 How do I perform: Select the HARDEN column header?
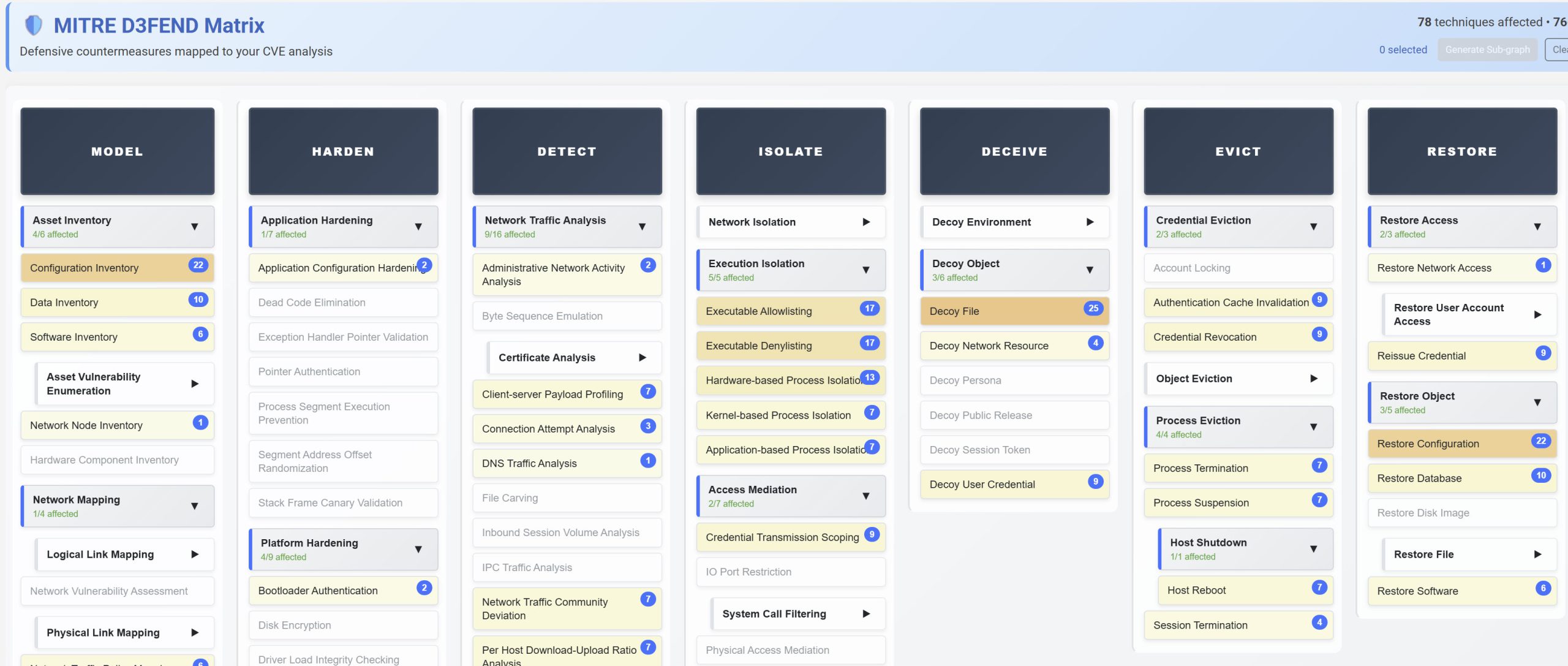tap(344, 151)
